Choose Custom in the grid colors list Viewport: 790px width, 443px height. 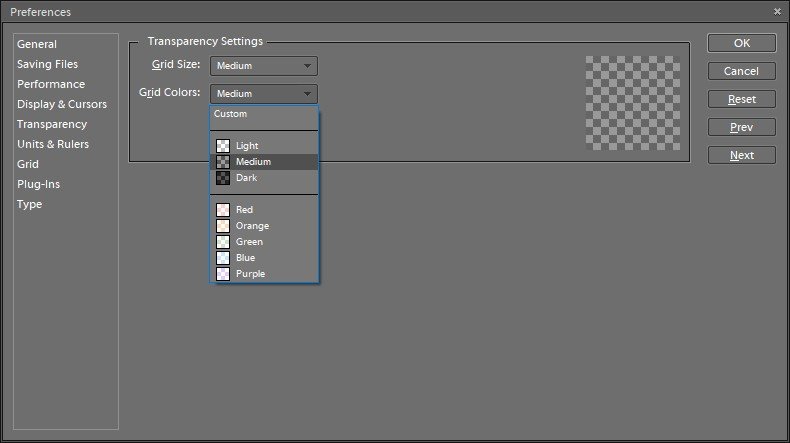point(230,114)
